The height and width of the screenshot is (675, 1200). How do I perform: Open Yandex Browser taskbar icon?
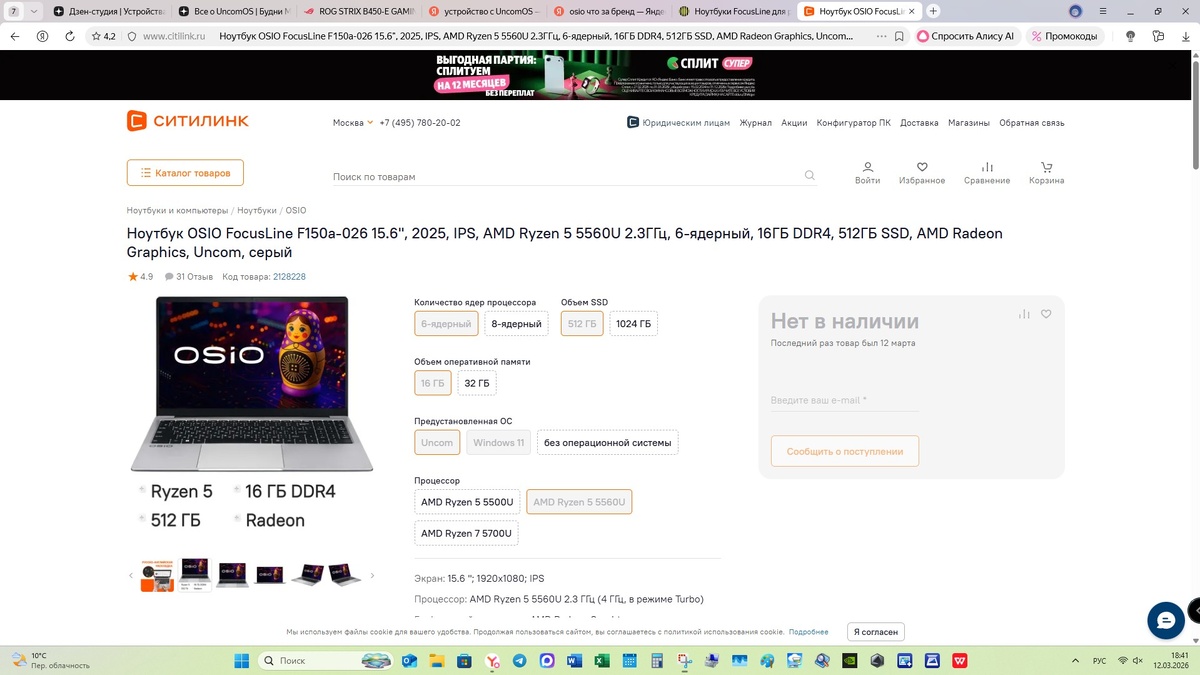[492, 661]
